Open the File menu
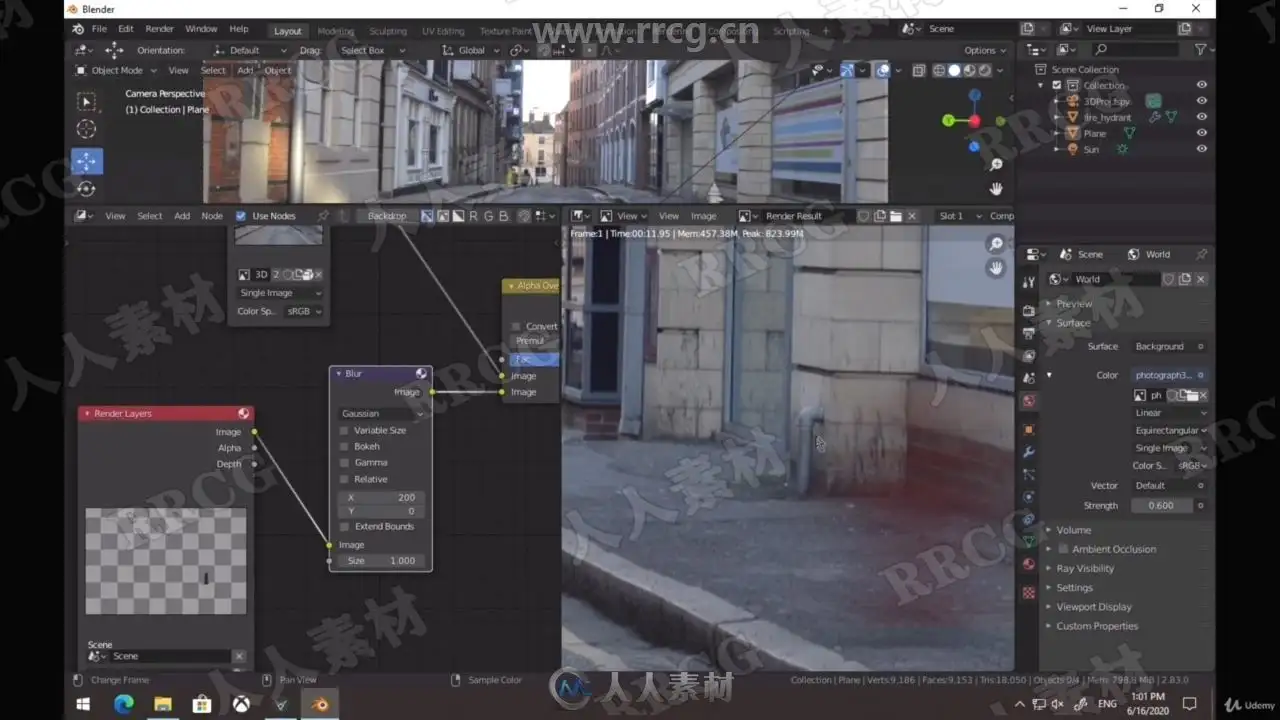This screenshot has height=720, width=1280. coord(99,29)
